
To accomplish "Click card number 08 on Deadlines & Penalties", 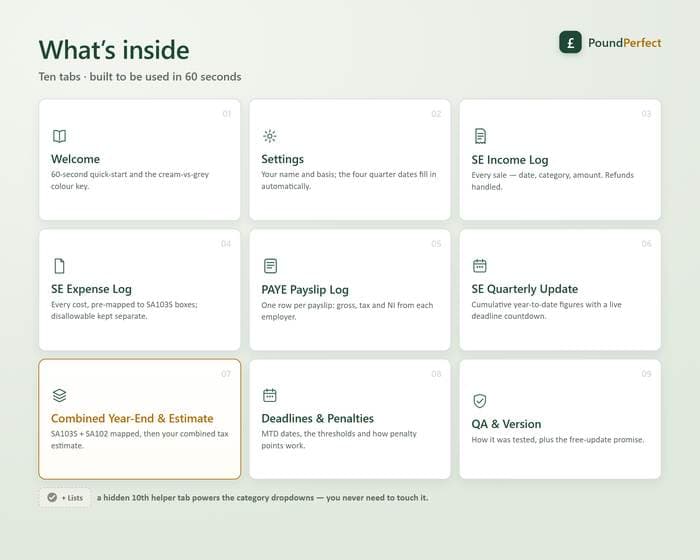I will tap(436, 374).
